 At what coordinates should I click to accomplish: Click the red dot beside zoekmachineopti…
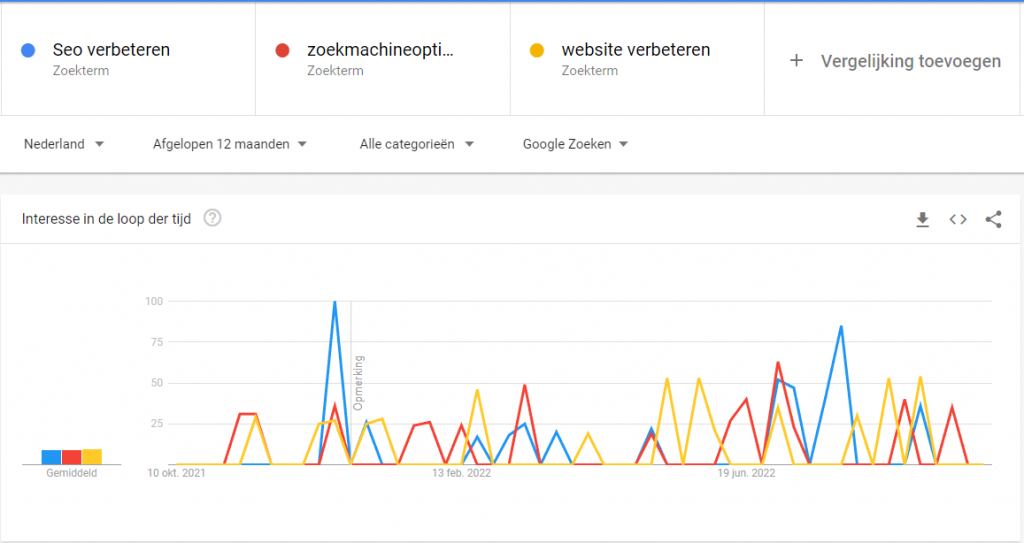[282, 50]
